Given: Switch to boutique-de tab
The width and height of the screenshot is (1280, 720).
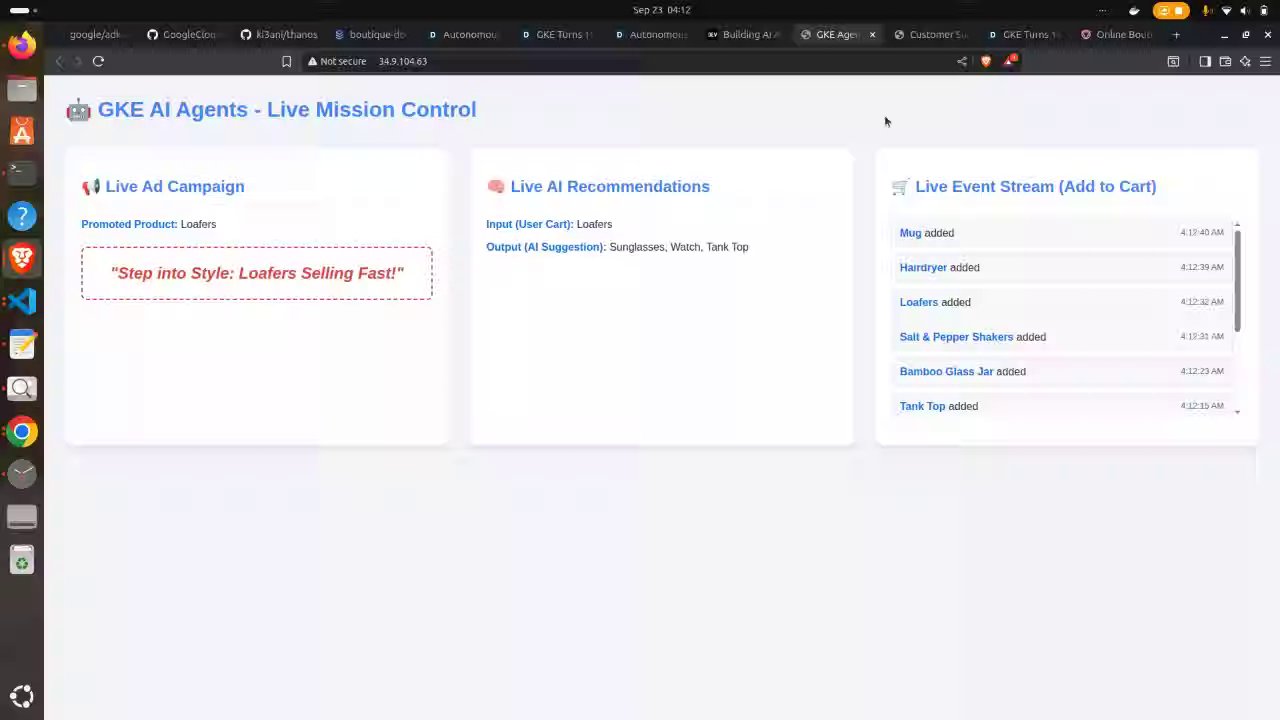Looking at the screenshot, I should point(370,34).
